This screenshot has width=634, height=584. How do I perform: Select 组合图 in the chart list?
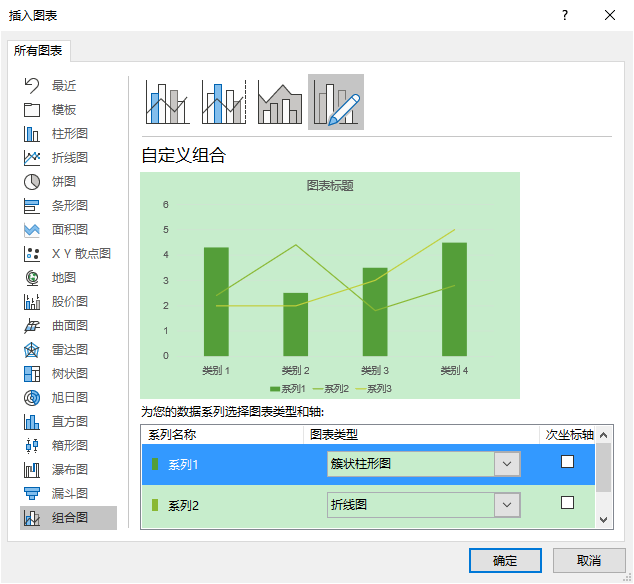(x=69, y=518)
